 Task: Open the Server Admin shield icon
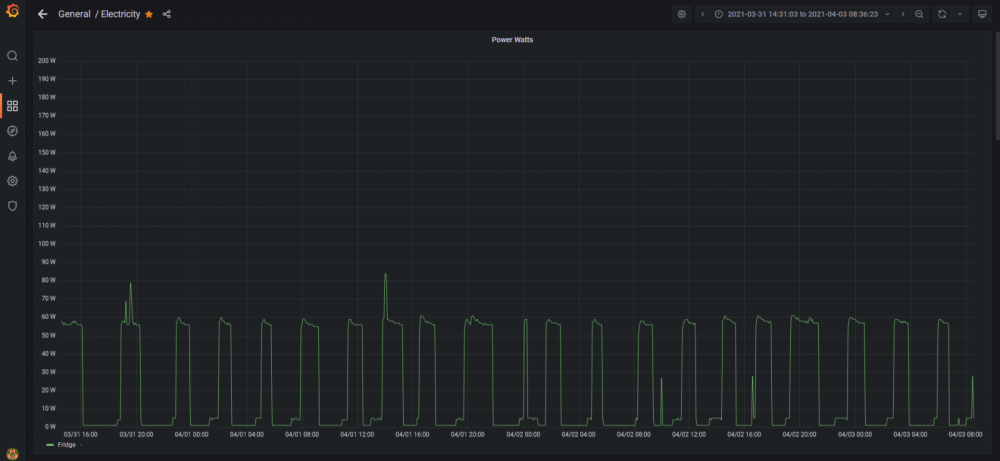click(x=12, y=206)
